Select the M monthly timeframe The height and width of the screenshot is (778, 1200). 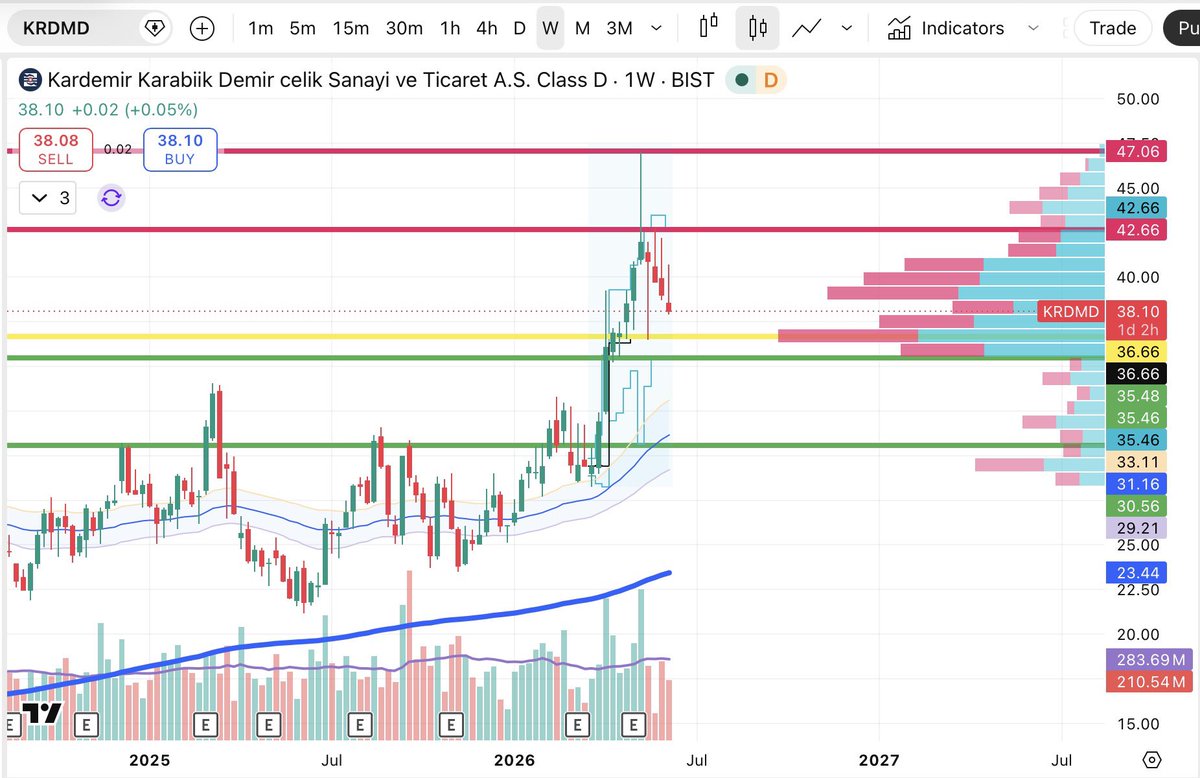(x=582, y=28)
